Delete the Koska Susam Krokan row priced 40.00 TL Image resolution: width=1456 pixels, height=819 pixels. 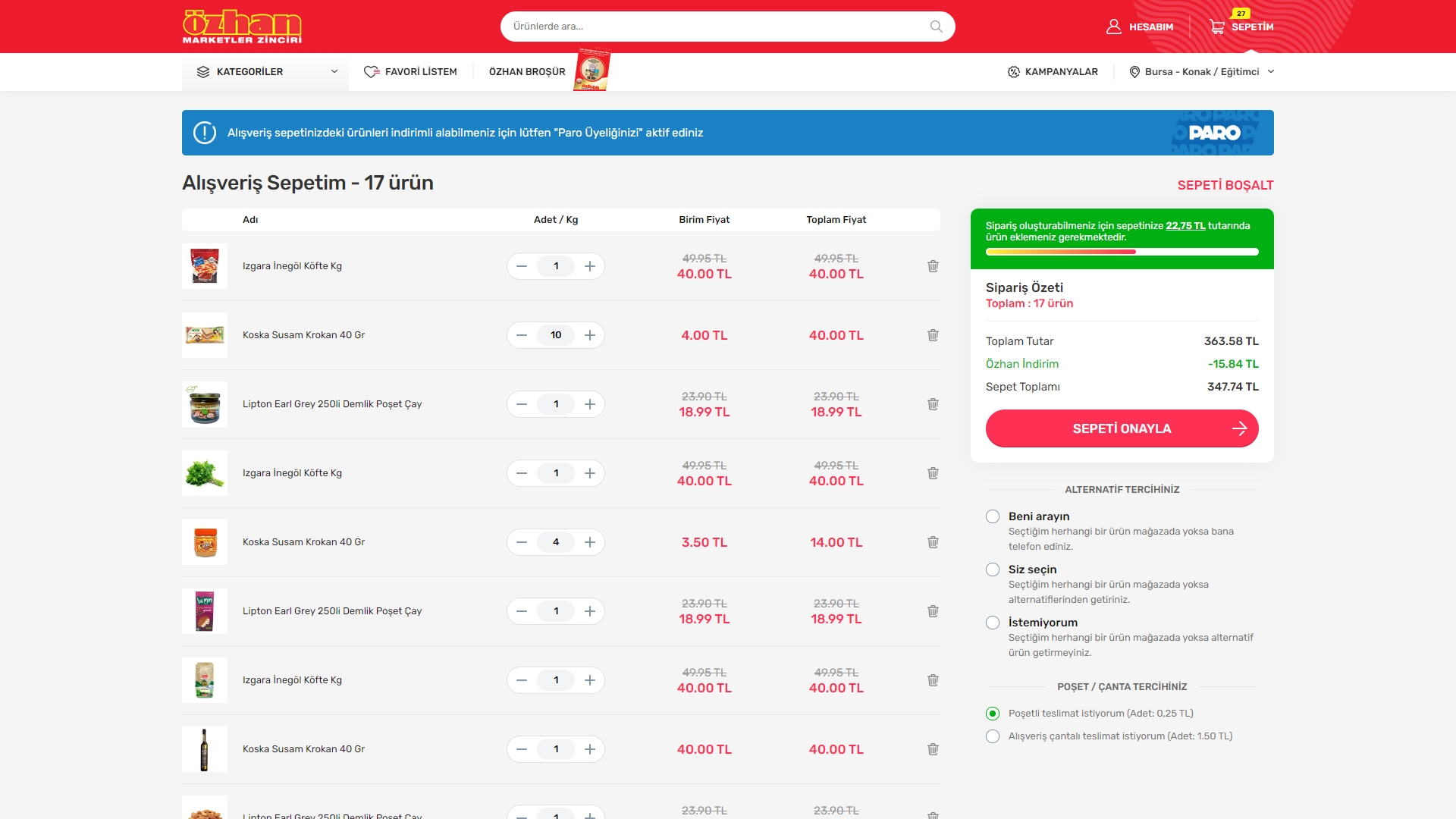(933, 749)
